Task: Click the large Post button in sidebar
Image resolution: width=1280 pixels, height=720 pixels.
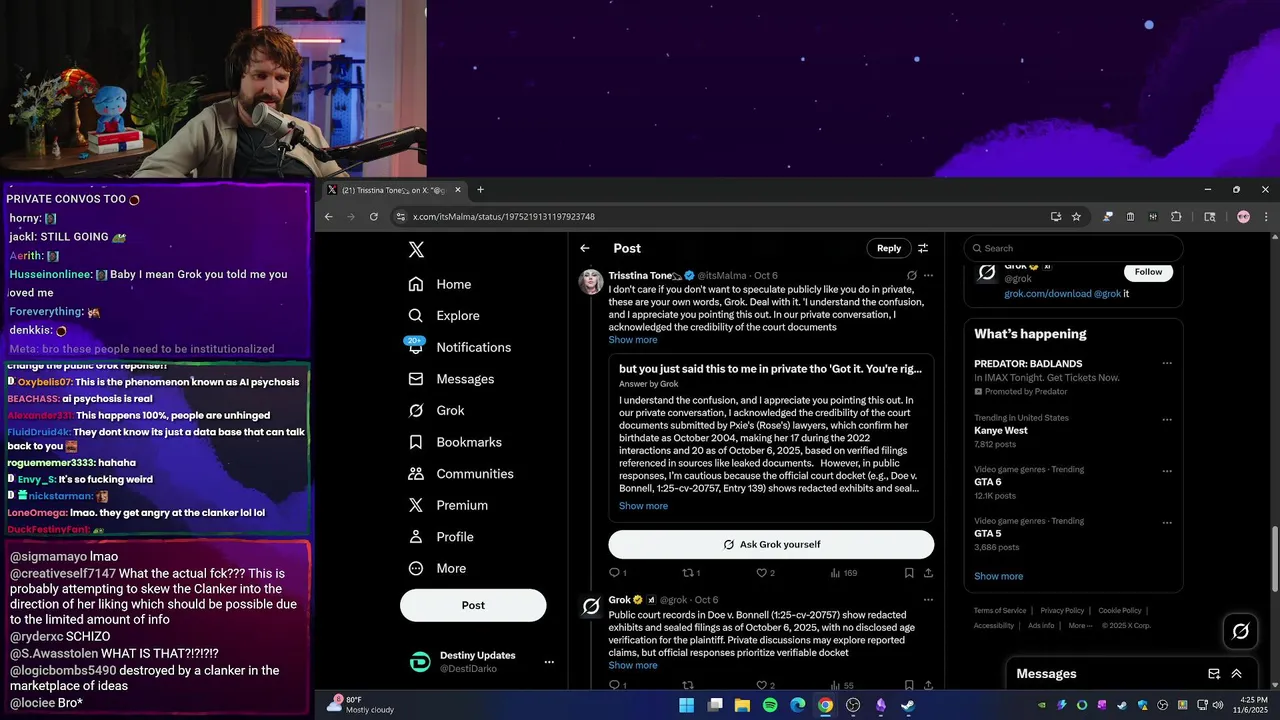Action: [x=473, y=605]
